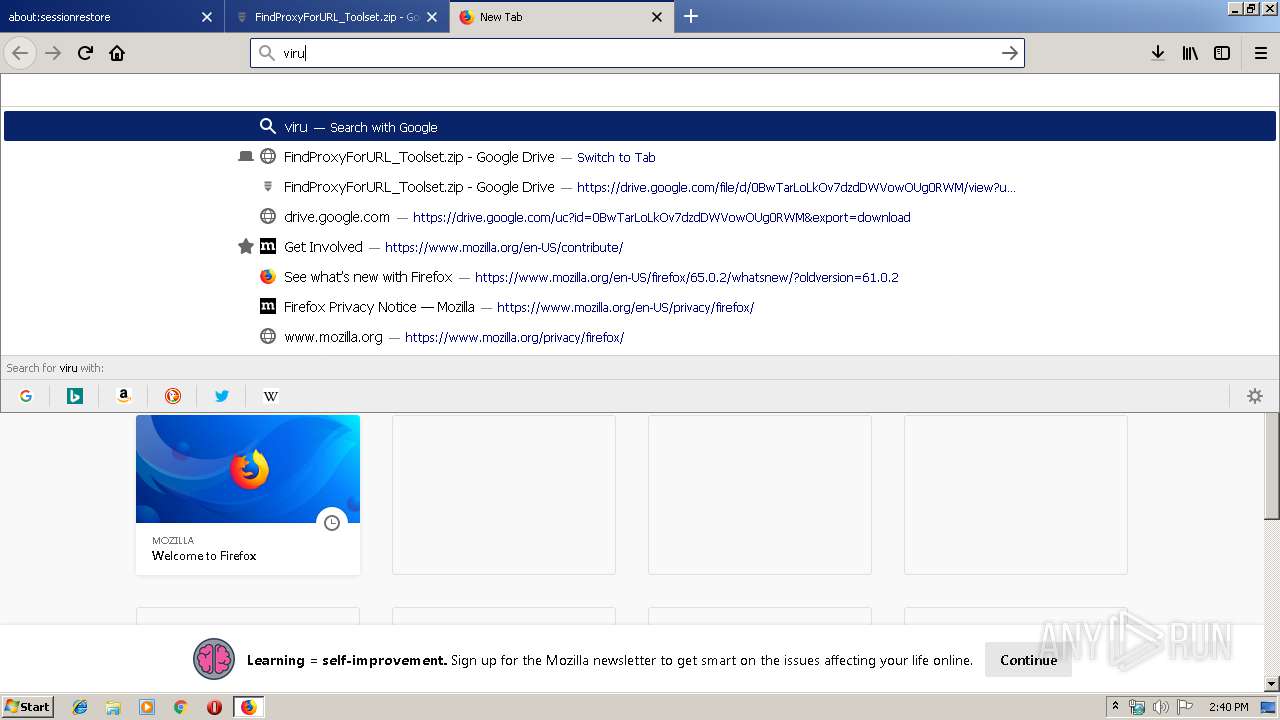
Task: Open the Windows Start menu
Action: coord(28,706)
